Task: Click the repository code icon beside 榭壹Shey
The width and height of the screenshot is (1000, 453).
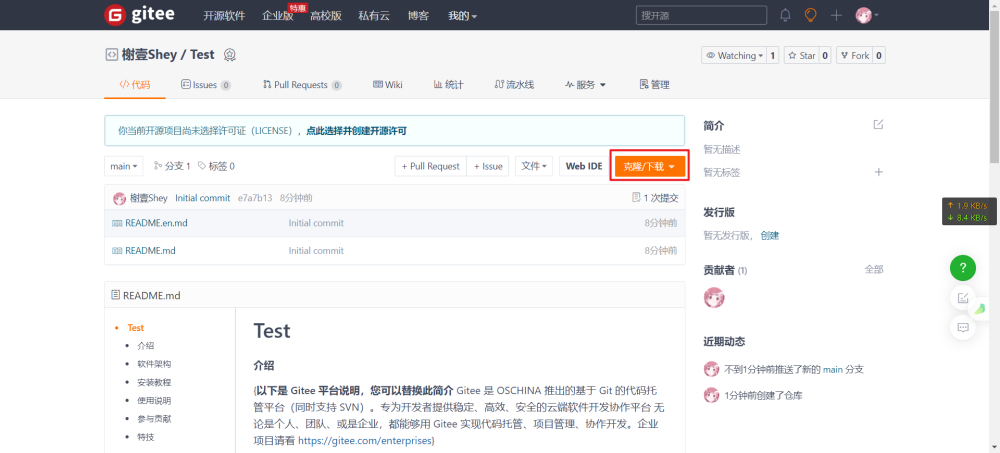Action: [111, 55]
